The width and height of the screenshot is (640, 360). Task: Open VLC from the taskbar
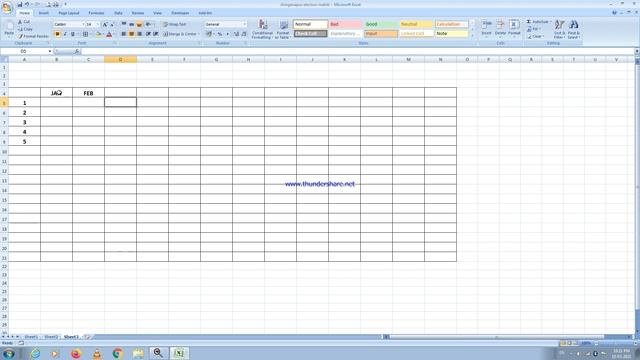(97, 353)
